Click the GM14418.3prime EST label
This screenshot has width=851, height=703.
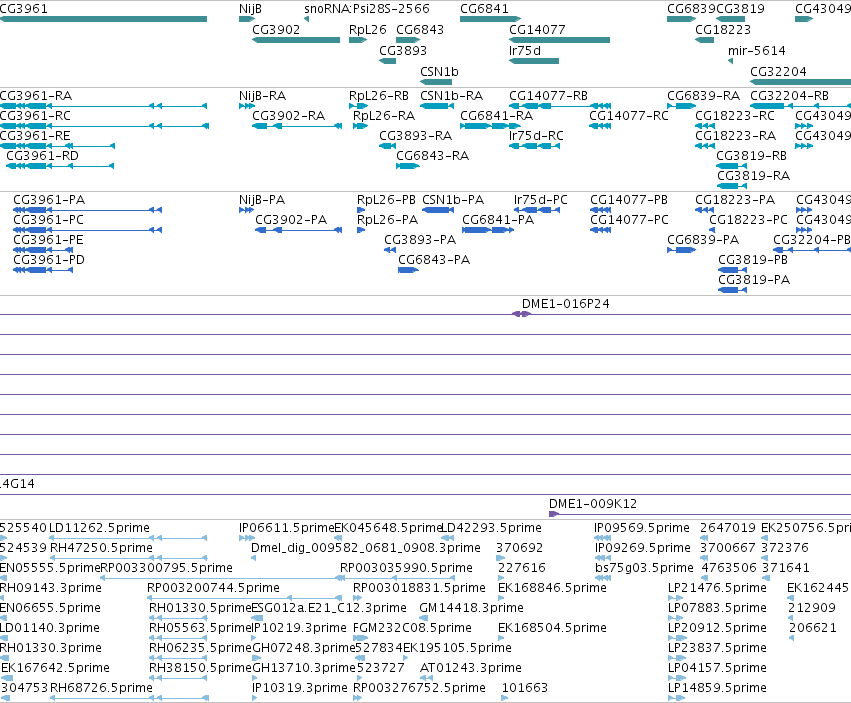(471, 608)
